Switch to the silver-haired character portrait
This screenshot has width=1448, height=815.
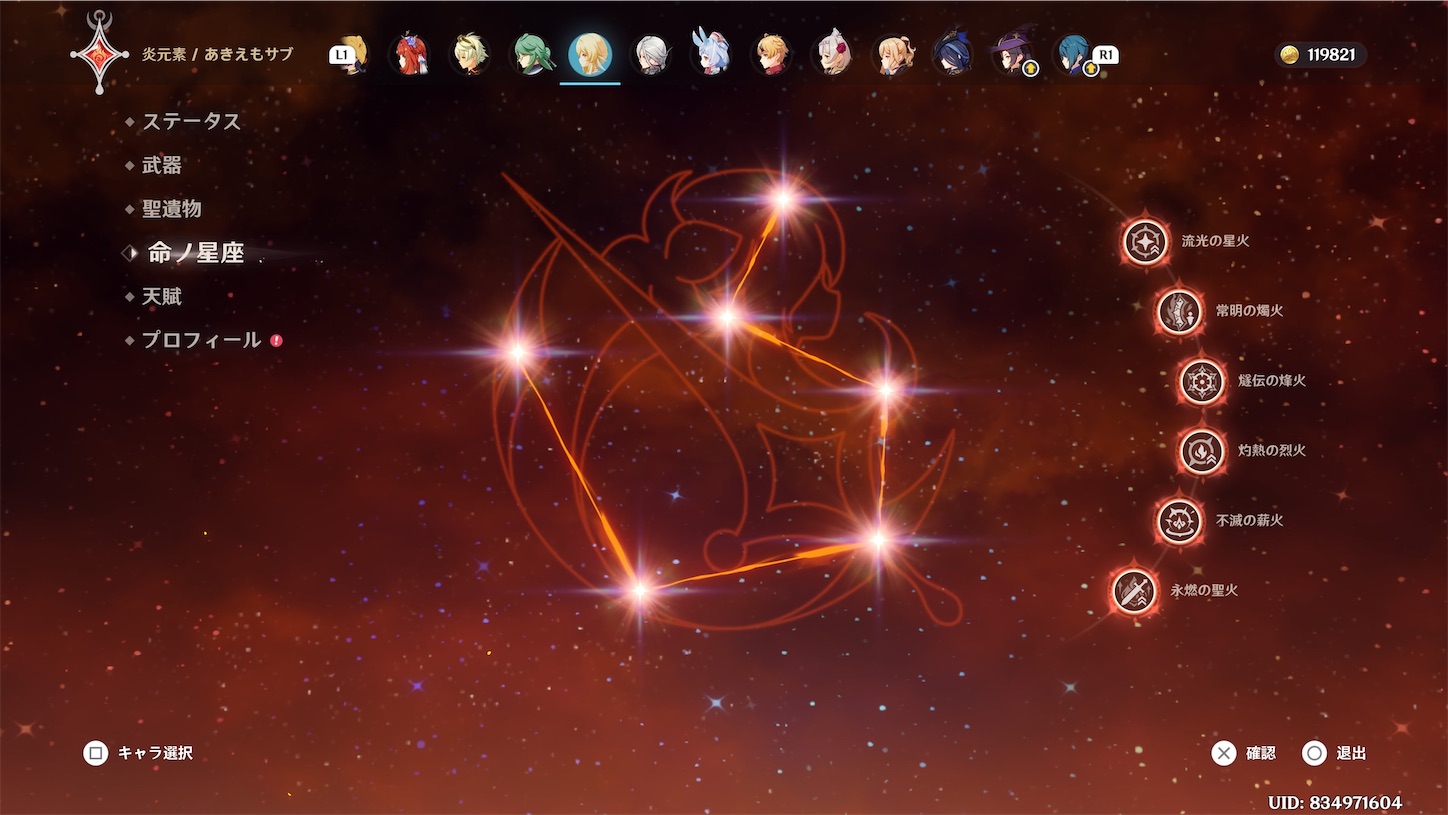[651, 54]
